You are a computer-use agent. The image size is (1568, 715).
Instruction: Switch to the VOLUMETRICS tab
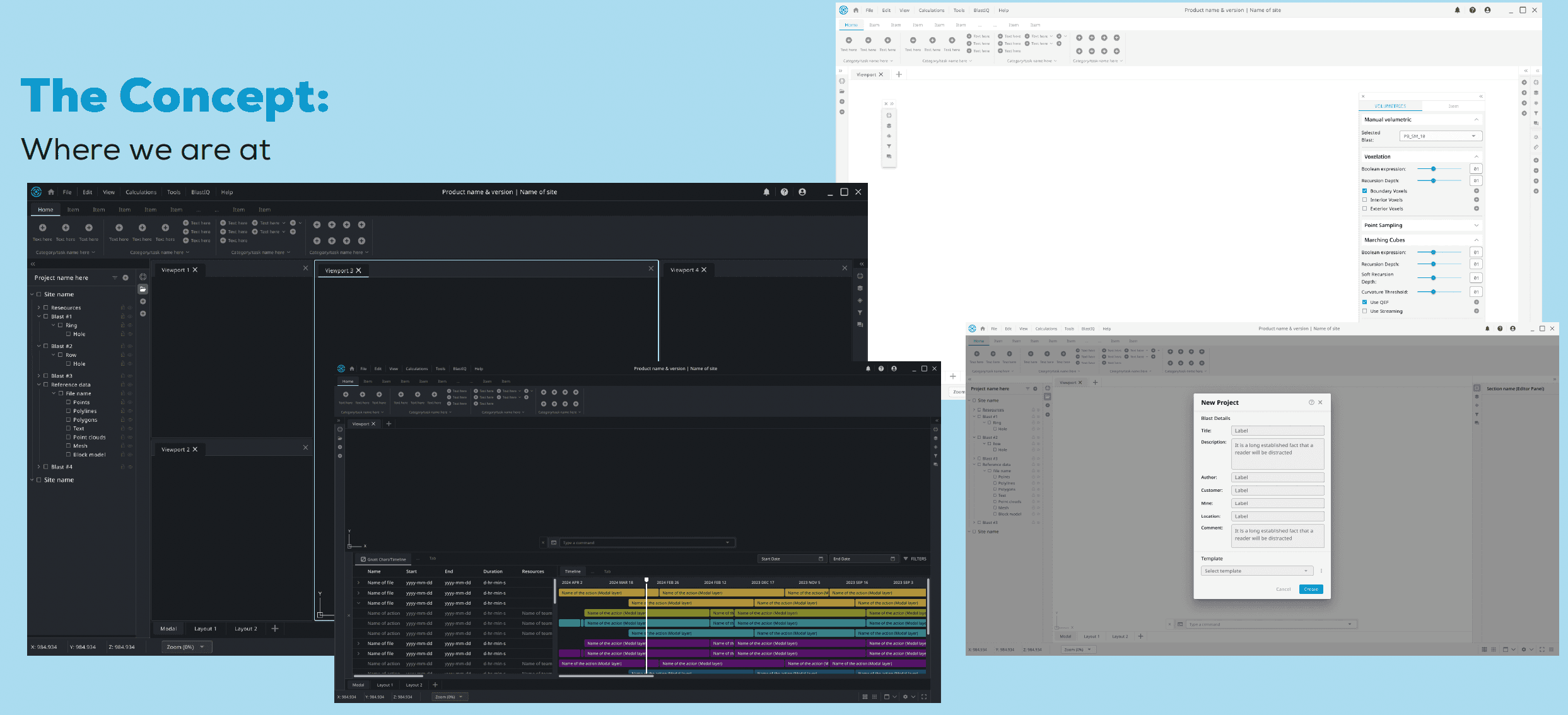1390,106
